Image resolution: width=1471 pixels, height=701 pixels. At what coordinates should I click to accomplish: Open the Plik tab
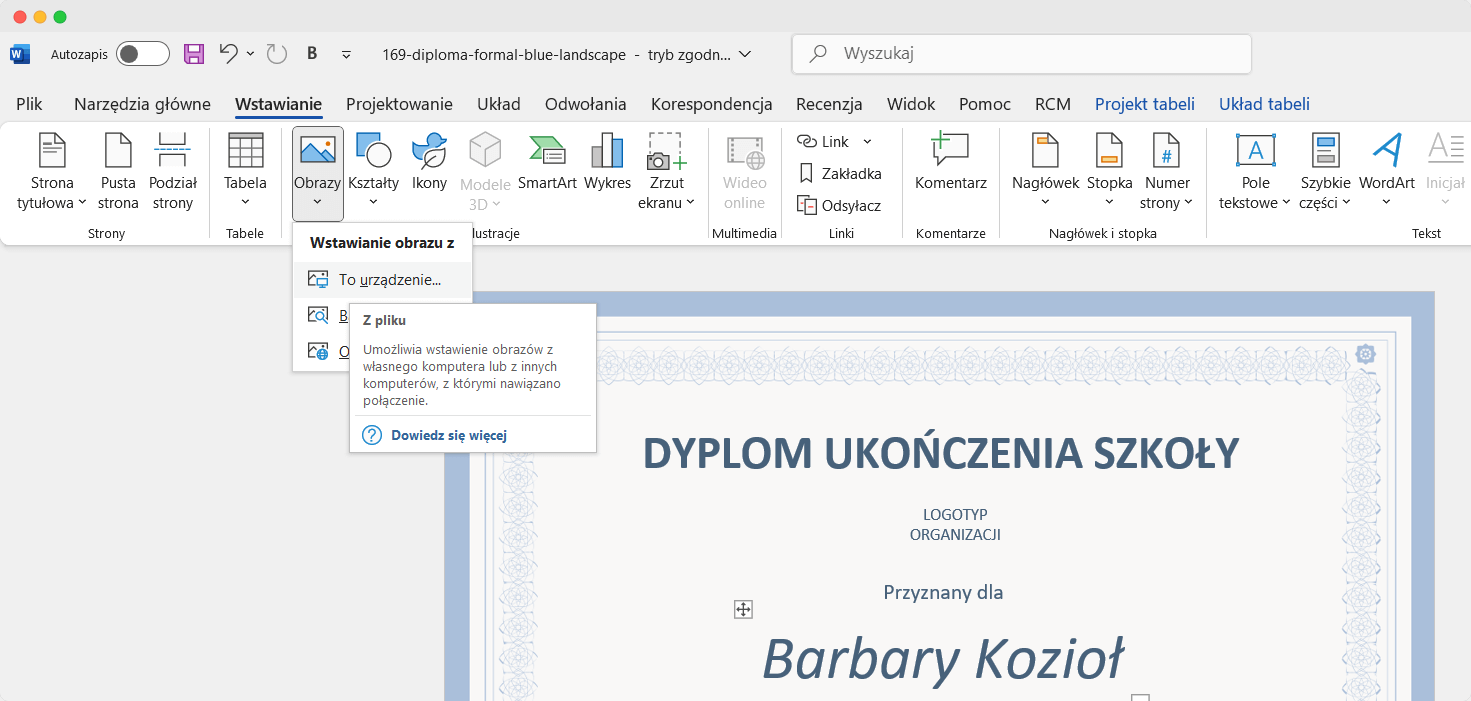29,104
